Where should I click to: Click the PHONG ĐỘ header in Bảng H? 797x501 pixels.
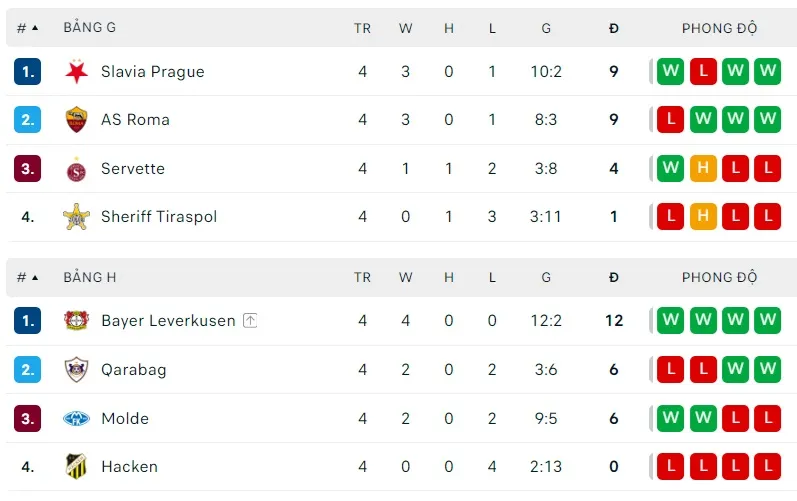(719, 277)
